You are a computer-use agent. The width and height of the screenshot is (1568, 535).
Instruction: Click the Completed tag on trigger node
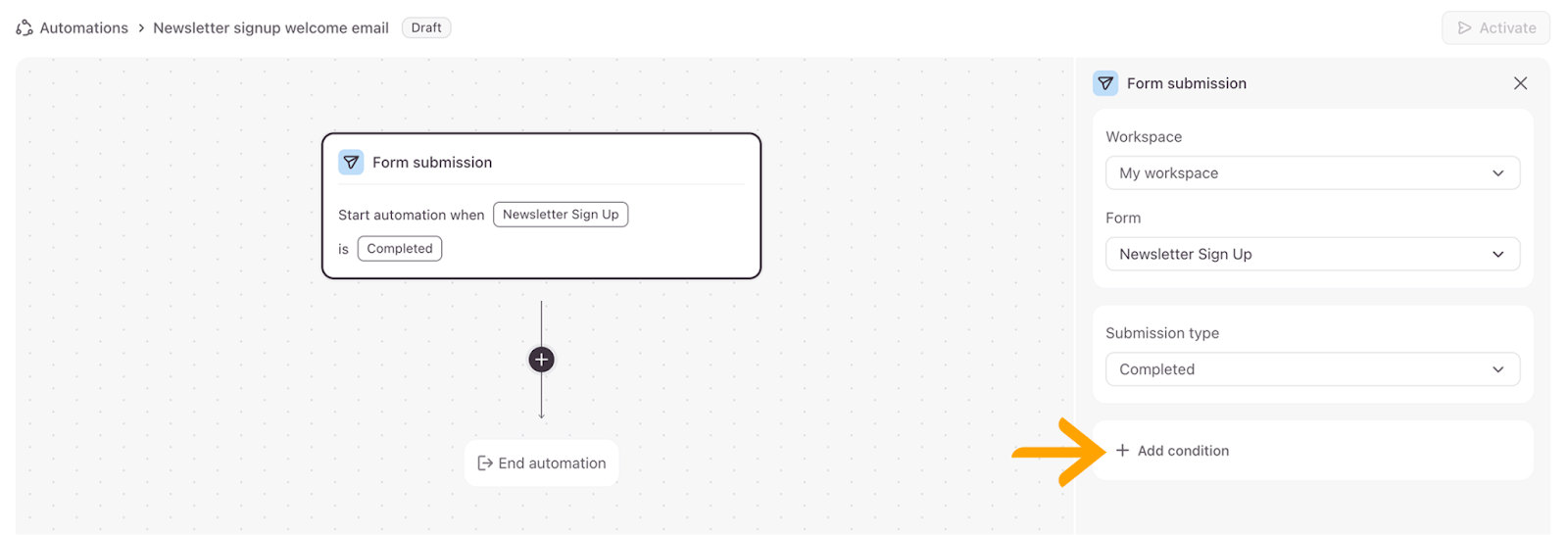point(400,249)
